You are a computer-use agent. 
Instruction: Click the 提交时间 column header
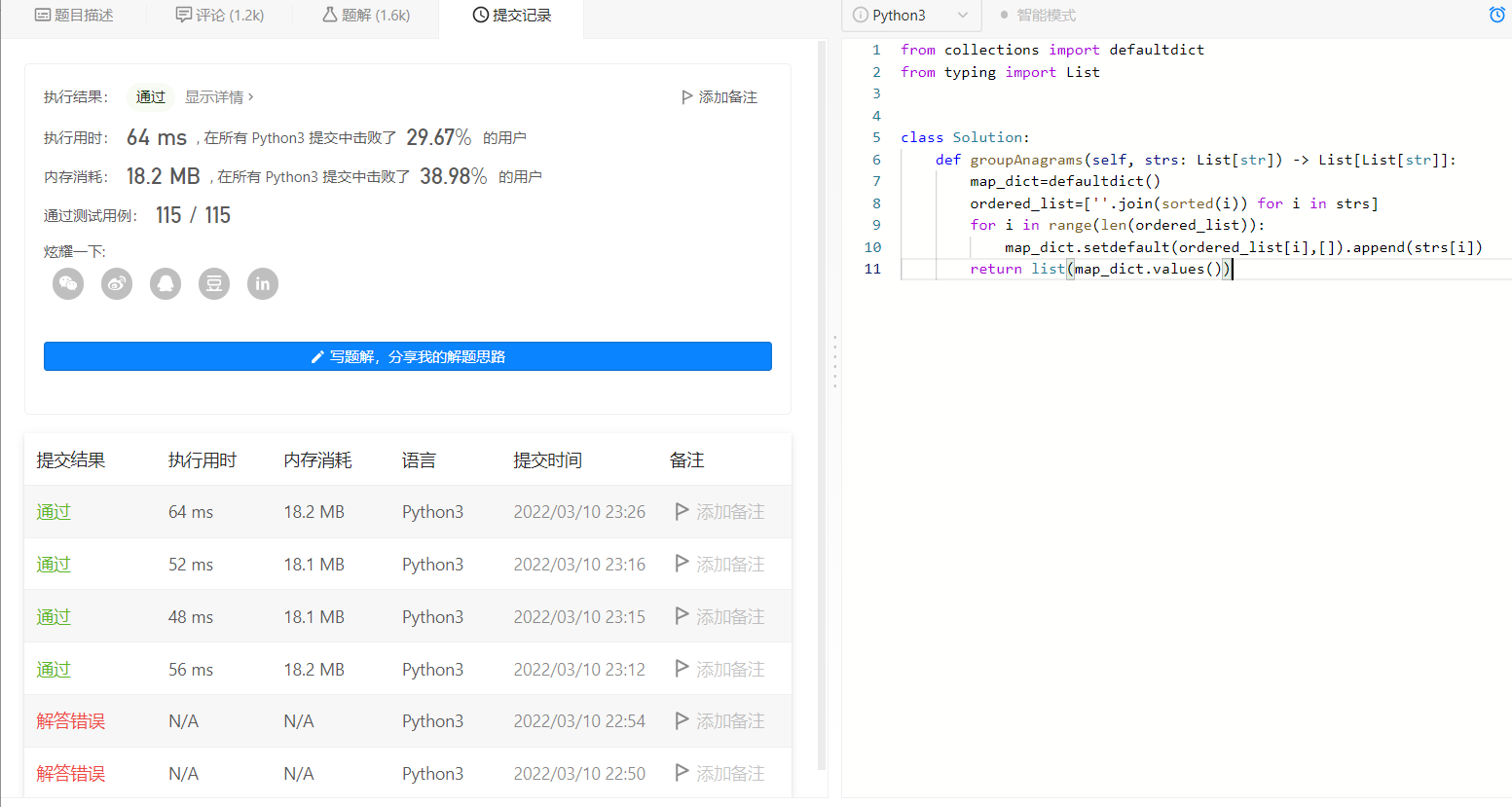pos(548,459)
